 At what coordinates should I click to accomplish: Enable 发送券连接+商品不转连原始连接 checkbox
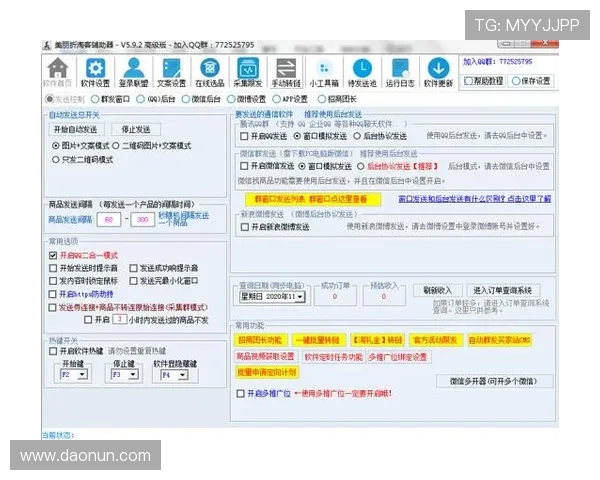[x=53, y=307]
